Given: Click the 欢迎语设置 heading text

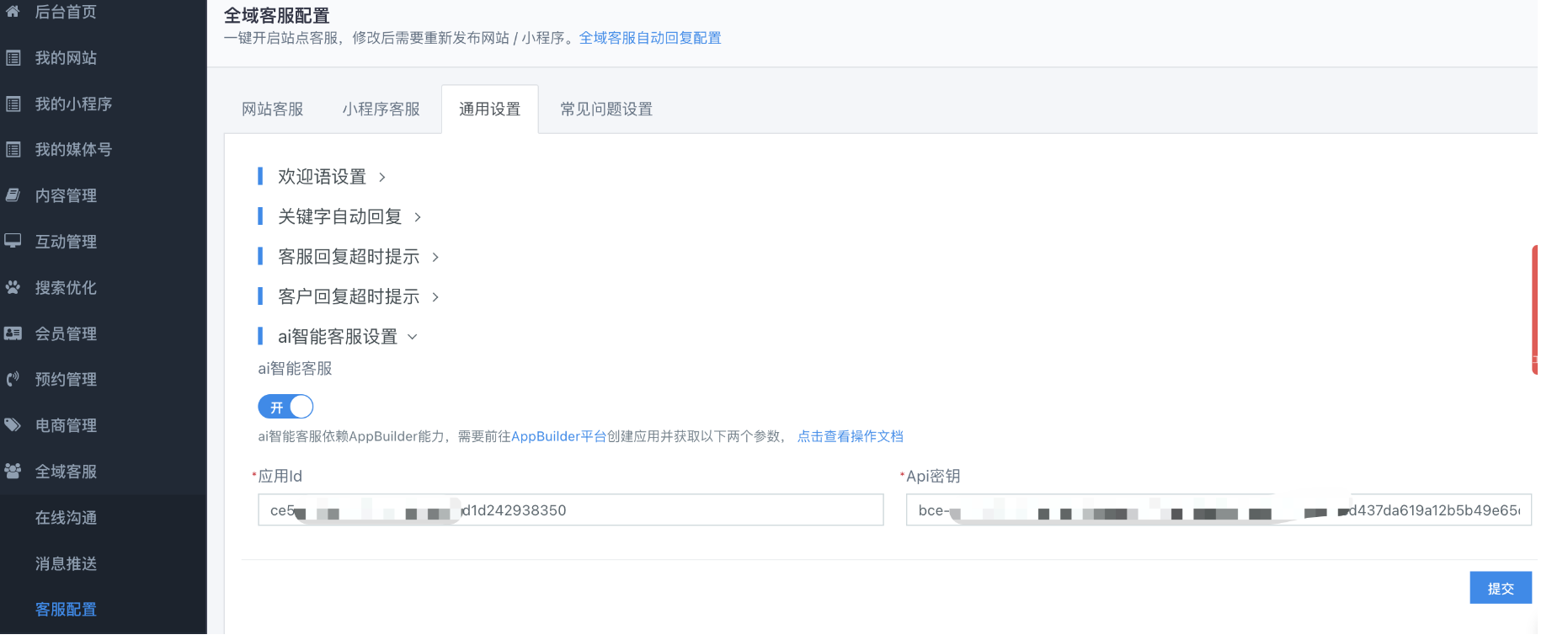Looking at the screenshot, I should [323, 177].
